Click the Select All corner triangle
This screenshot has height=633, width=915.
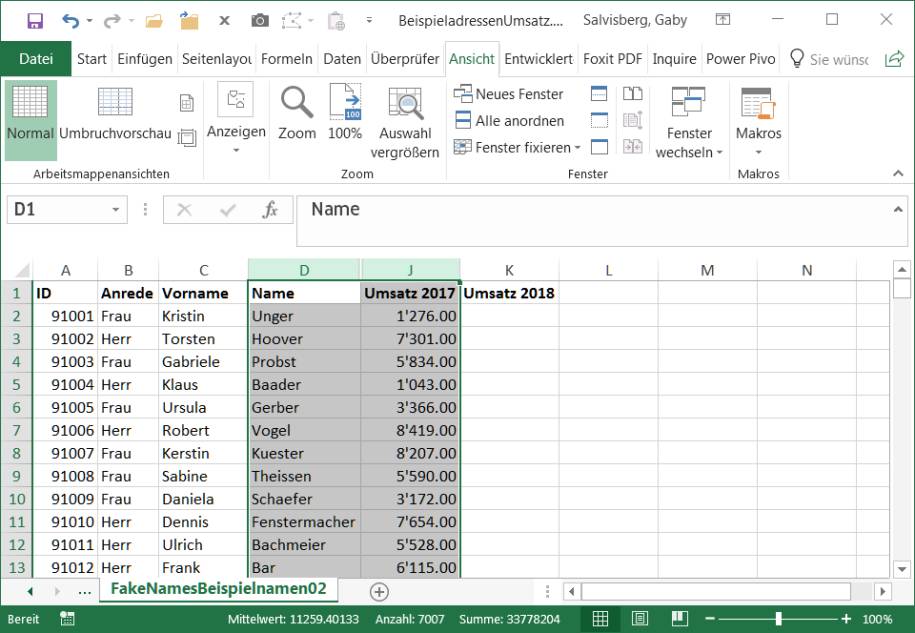point(22,270)
